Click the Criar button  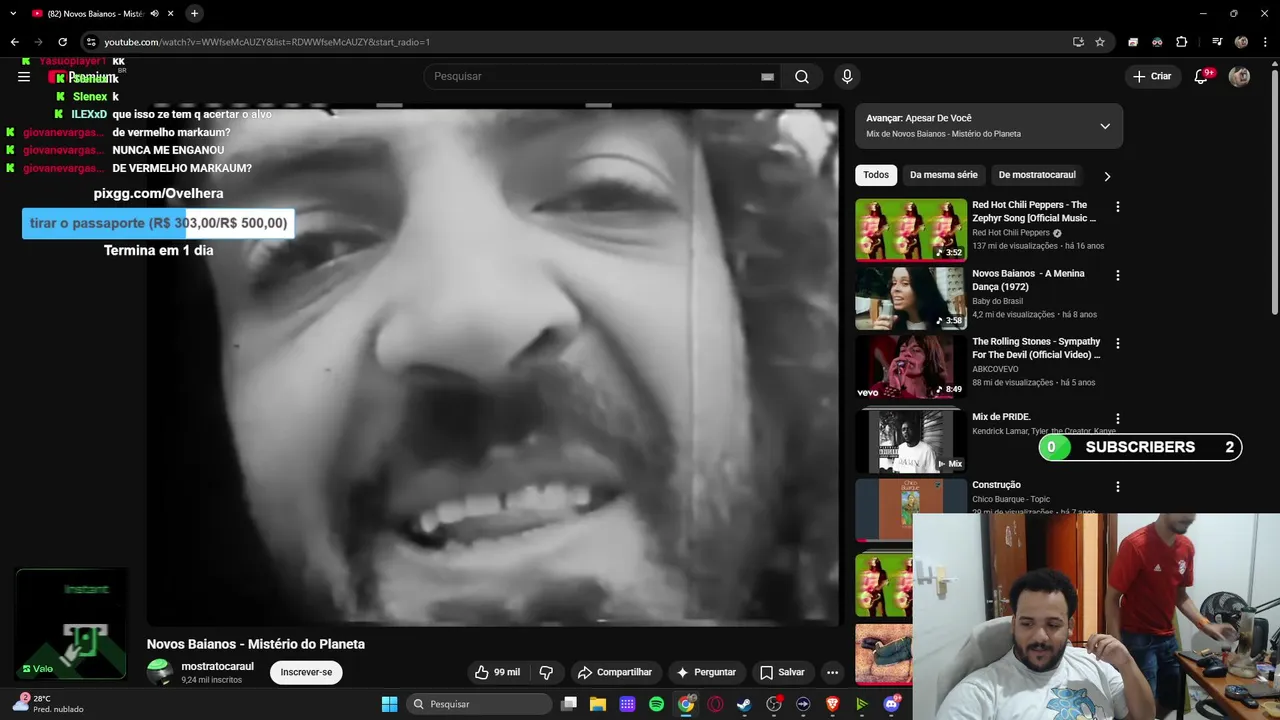pyautogui.click(x=1152, y=76)
